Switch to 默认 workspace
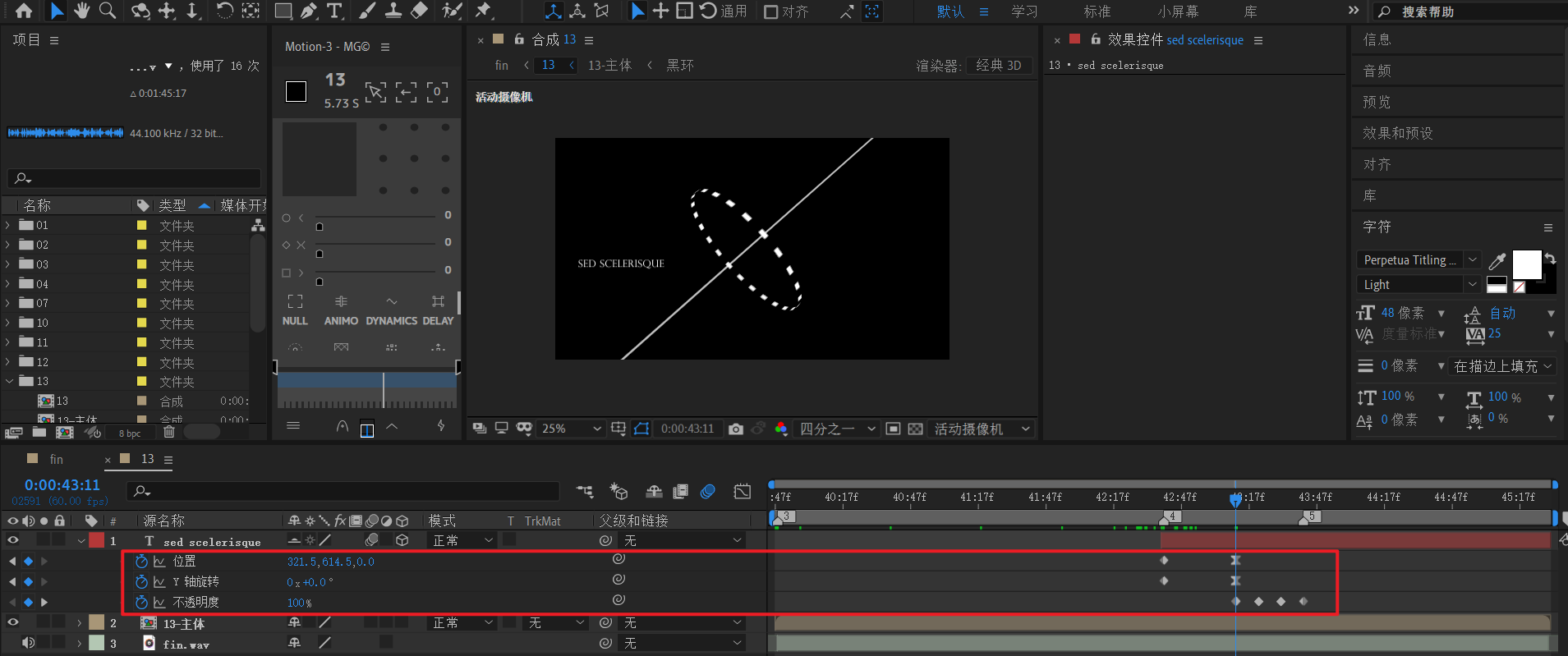The height and width of the screenshot is (656, 1568). click(950, 11)
